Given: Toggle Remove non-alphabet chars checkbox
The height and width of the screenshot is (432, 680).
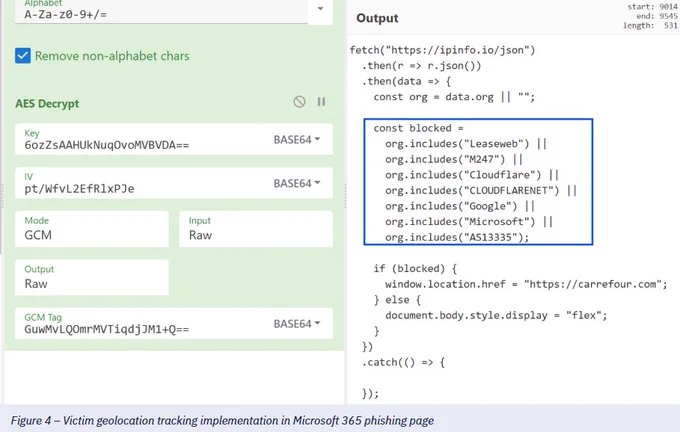Looking at the screenshot, I should click(x=23, y=56).
